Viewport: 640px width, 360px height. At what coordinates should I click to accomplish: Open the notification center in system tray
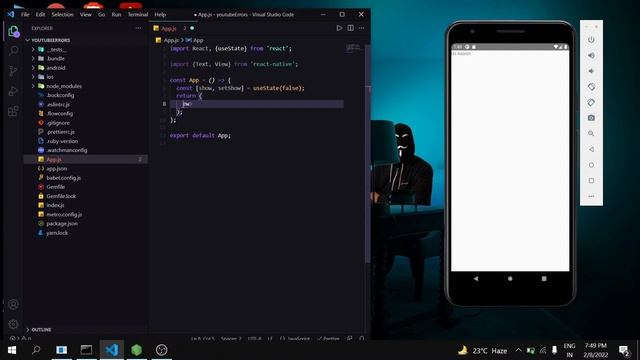[624, 350]
